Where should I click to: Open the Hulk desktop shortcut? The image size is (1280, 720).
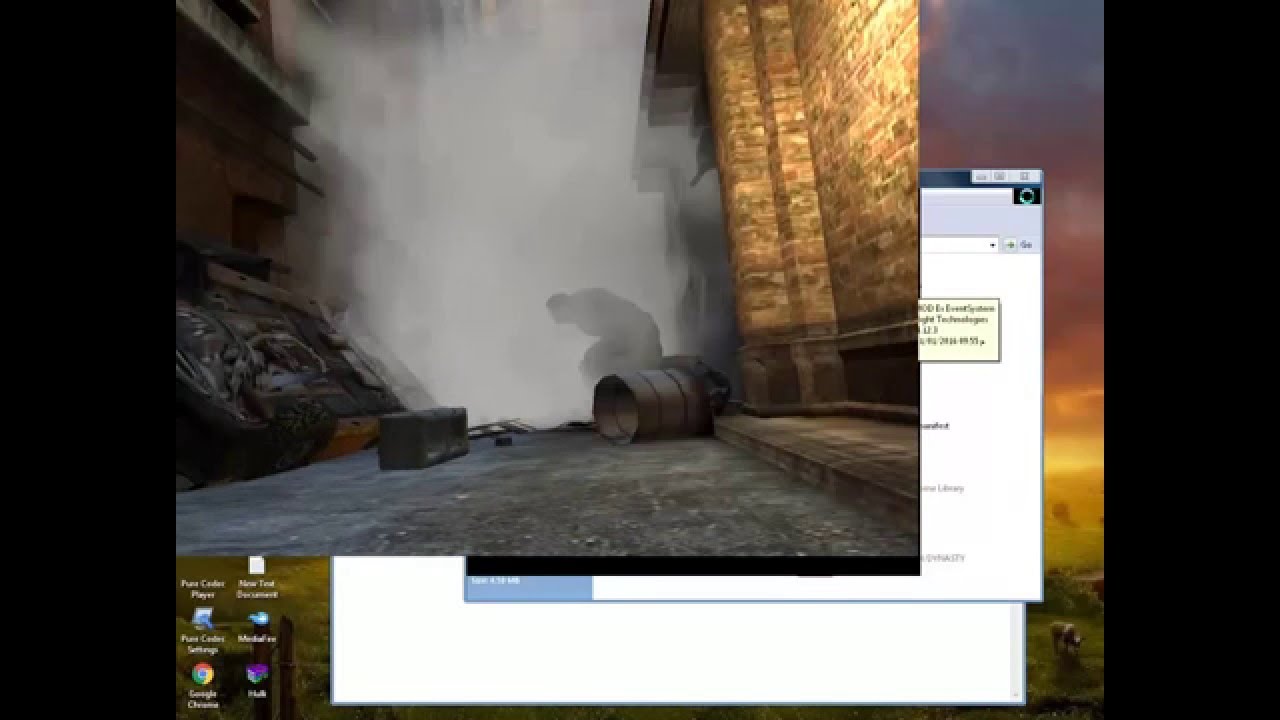[257, 680]
